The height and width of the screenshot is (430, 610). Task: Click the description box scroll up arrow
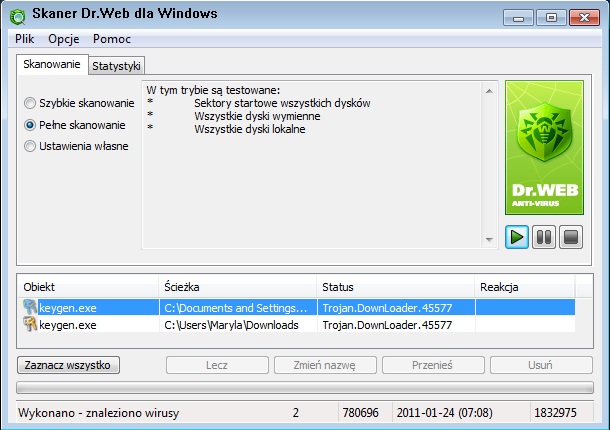click(489, 91)
